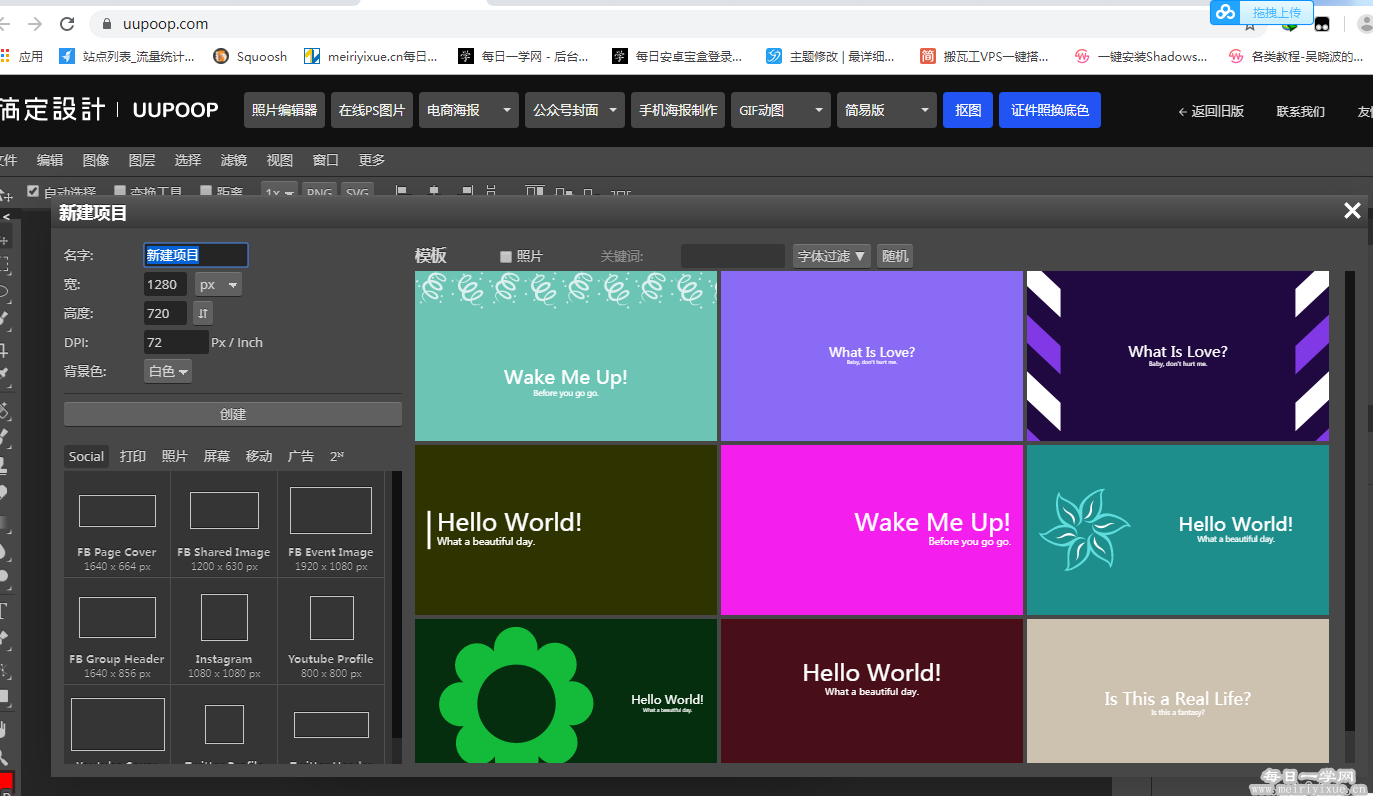
Task: Click the 证件照换底色 button
Action: 1050,110
